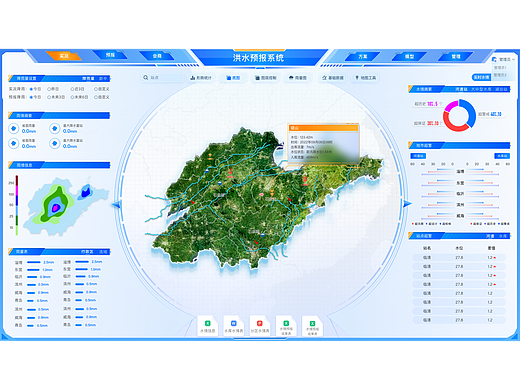Click the user avatar icon beside 管理员

[494, 59]
